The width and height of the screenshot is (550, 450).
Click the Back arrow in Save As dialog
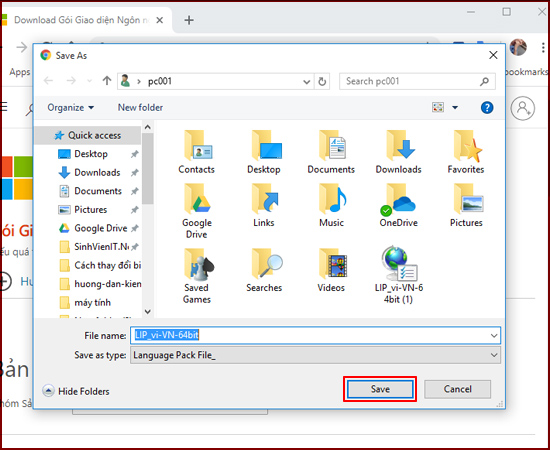tap(48, 81)
